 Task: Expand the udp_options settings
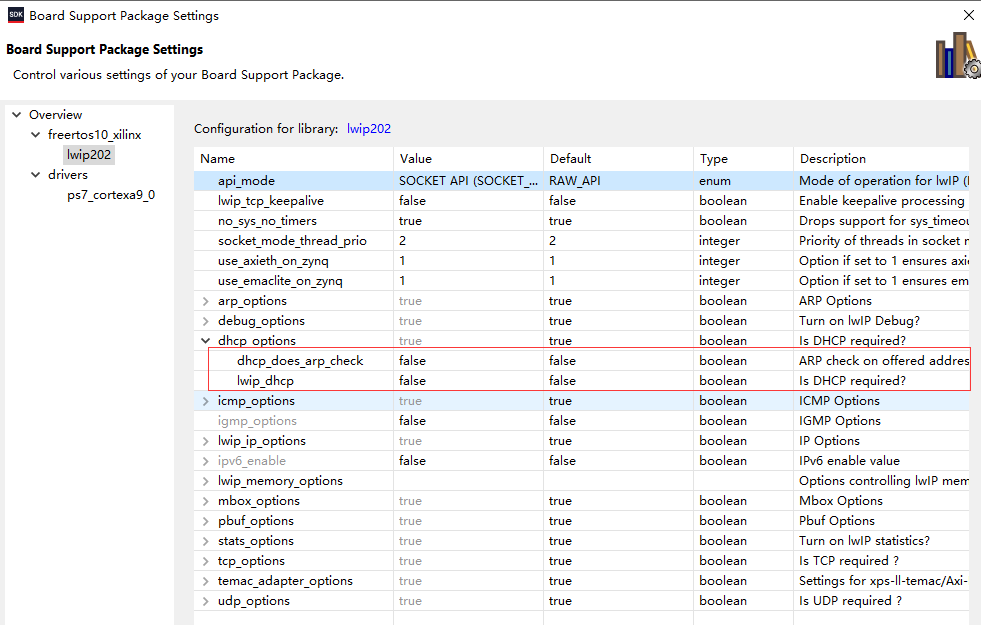204,600
